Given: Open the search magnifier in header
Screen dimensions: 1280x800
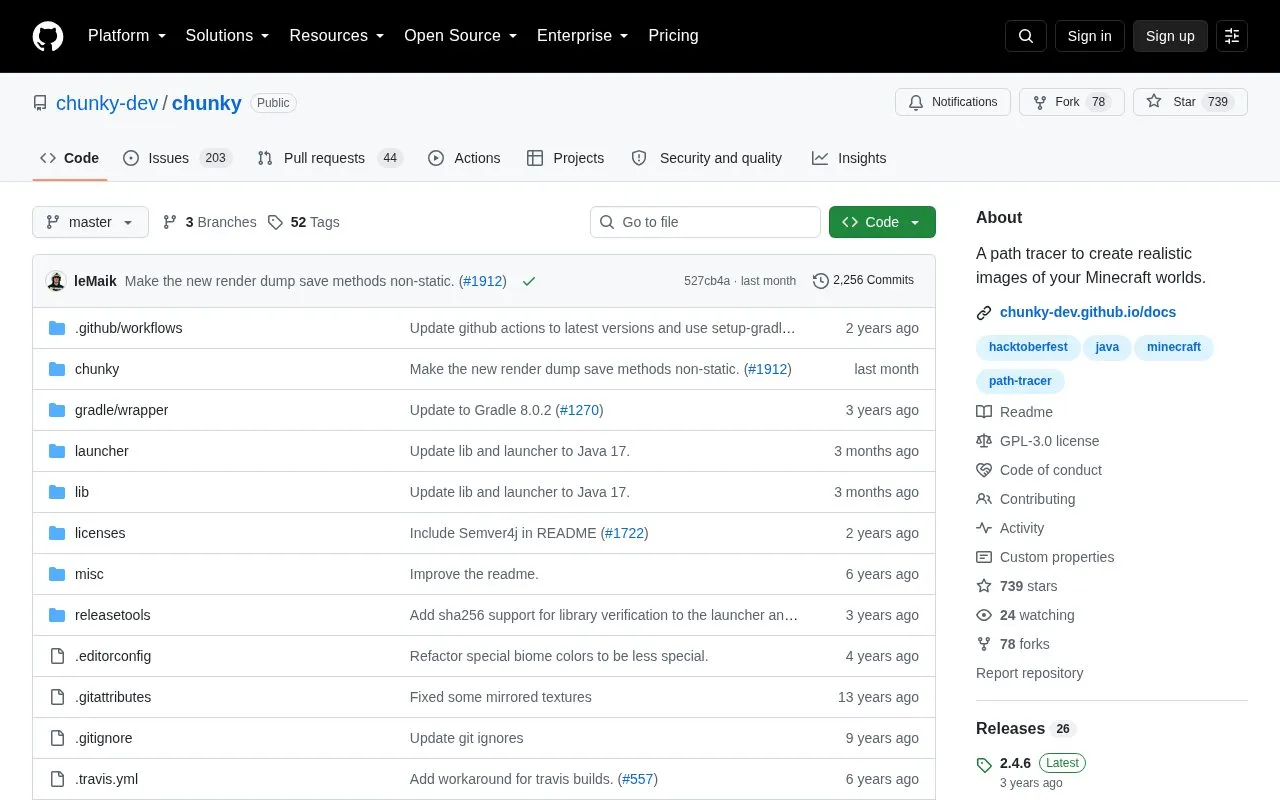Looking at the screenshot, I should 1026,36.
